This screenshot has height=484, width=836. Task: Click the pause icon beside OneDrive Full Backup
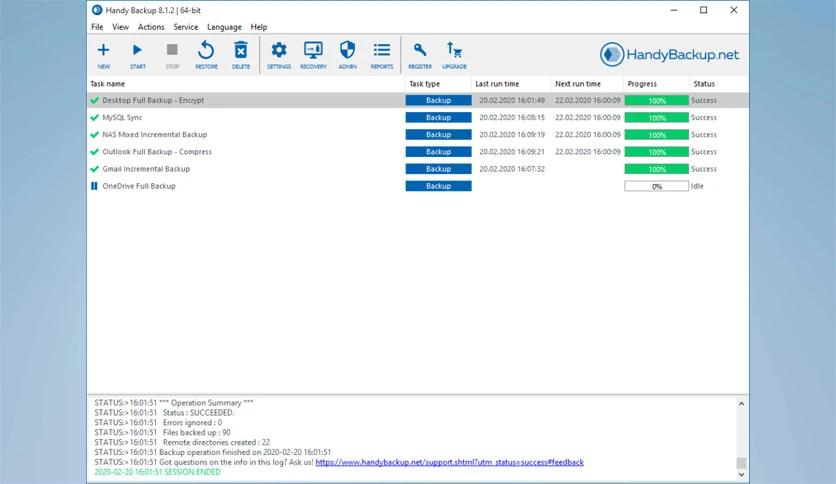tap(94, 186)
